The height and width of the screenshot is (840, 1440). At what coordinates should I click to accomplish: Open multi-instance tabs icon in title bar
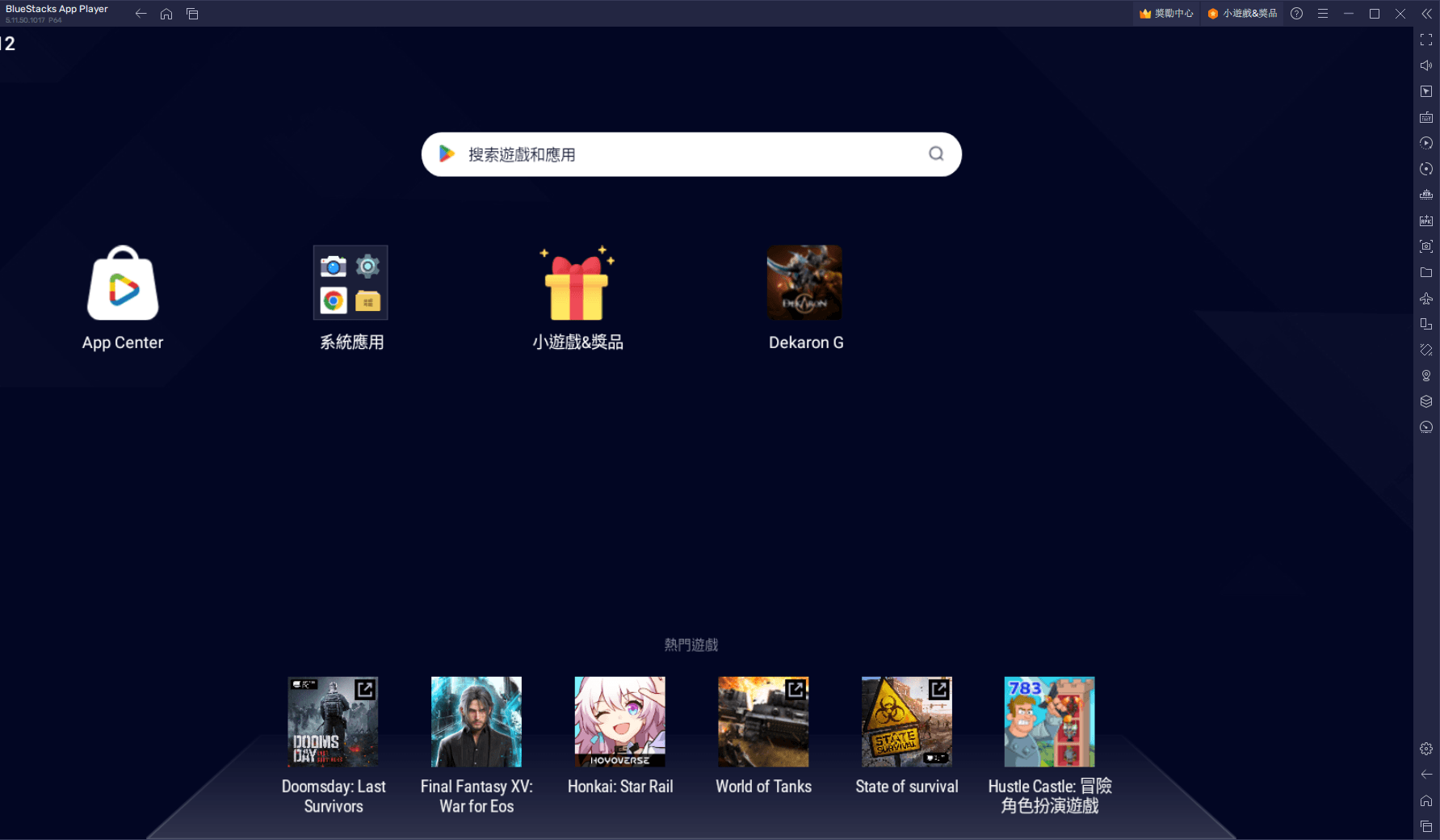(192, 14)
